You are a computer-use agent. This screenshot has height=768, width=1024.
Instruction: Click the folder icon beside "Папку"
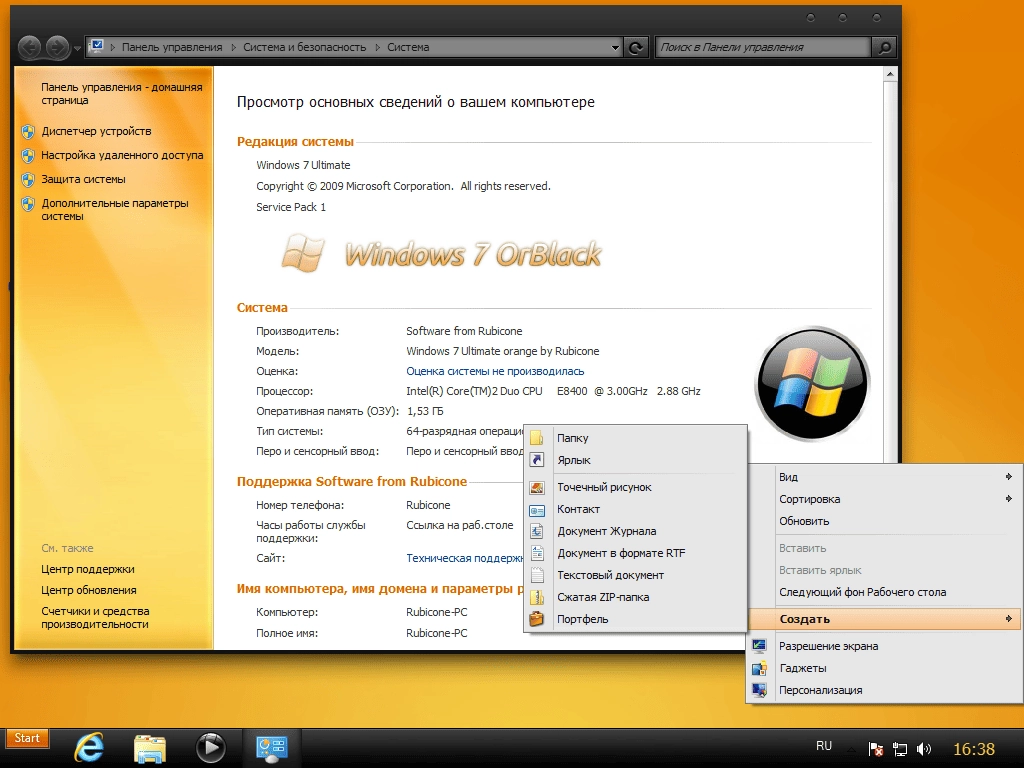[x=537, y=438]
